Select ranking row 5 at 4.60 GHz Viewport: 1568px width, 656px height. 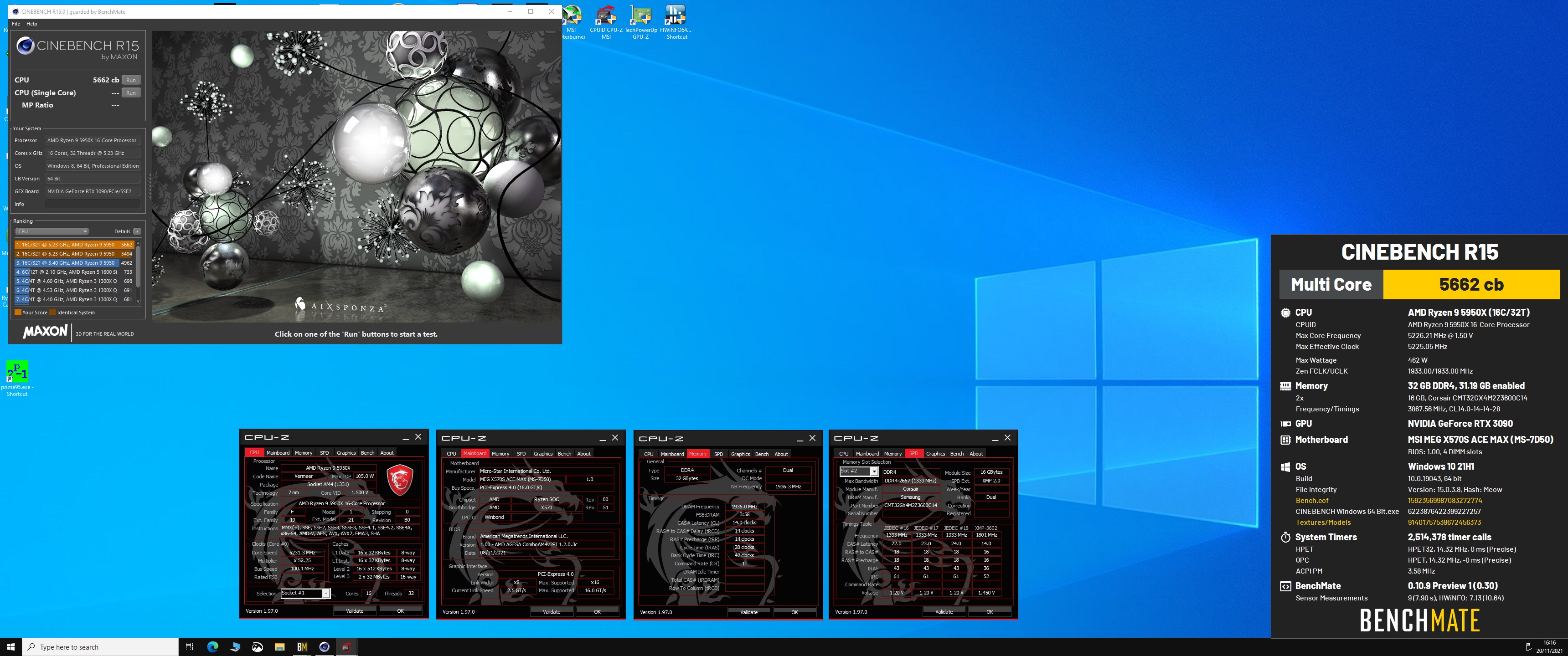74,281
